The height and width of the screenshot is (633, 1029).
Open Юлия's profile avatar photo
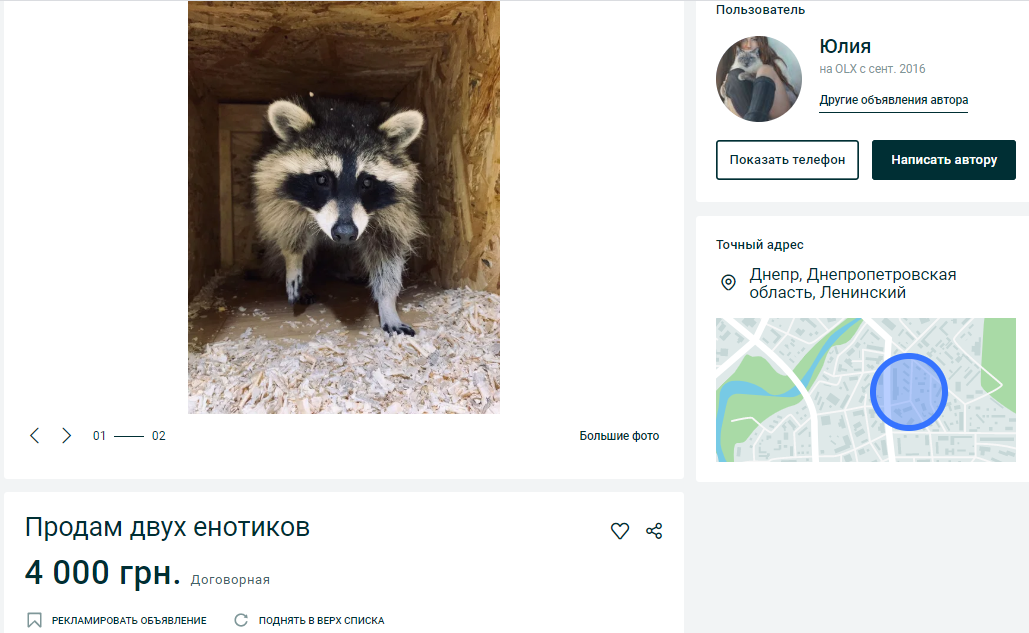click(758, 78)
